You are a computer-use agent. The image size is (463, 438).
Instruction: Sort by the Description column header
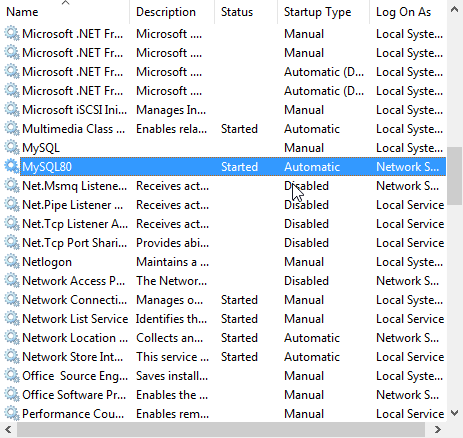coord(172,12)
